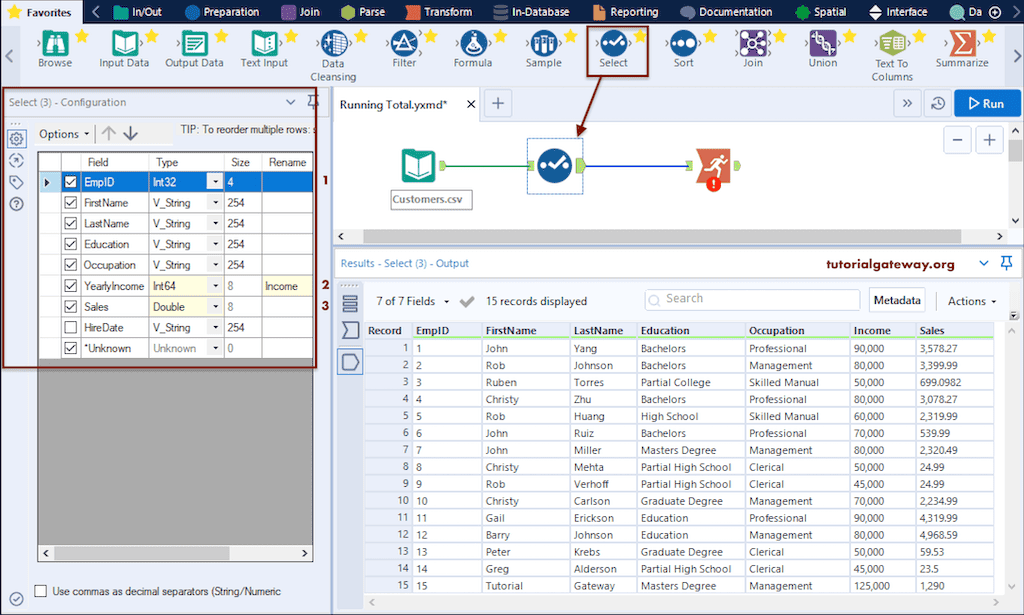The image size is (1024, 615).
Task: Enable 'Use commas as decimal separators'
Action: [x=40, y=591]
